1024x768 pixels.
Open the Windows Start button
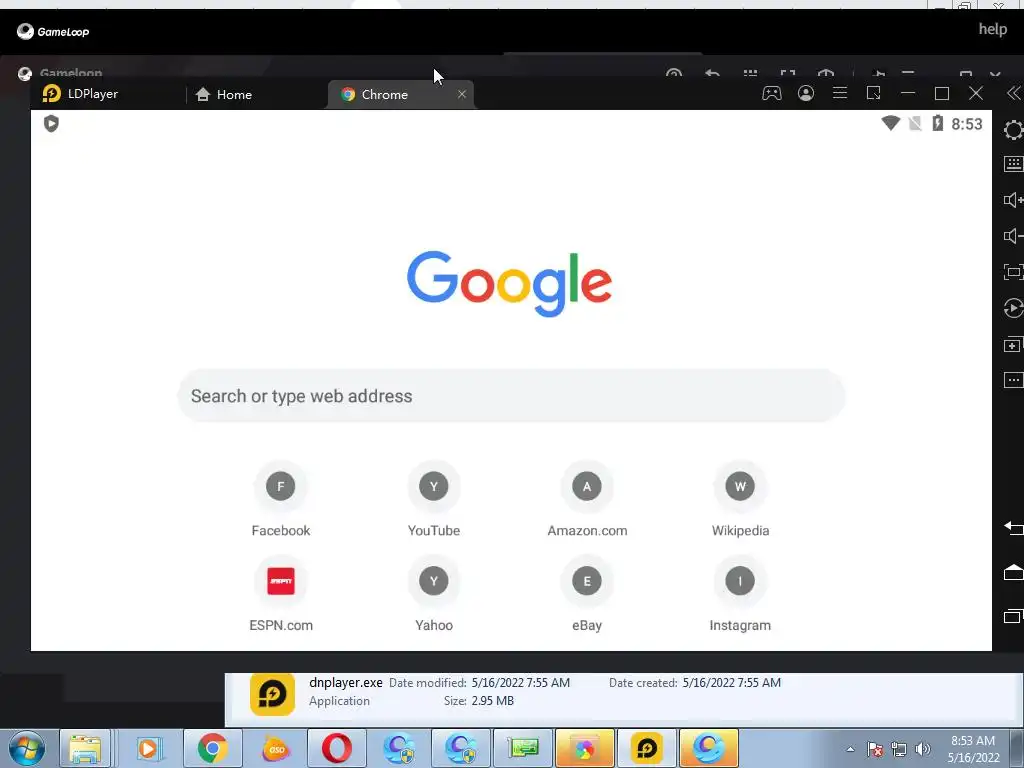pos(27,748)
